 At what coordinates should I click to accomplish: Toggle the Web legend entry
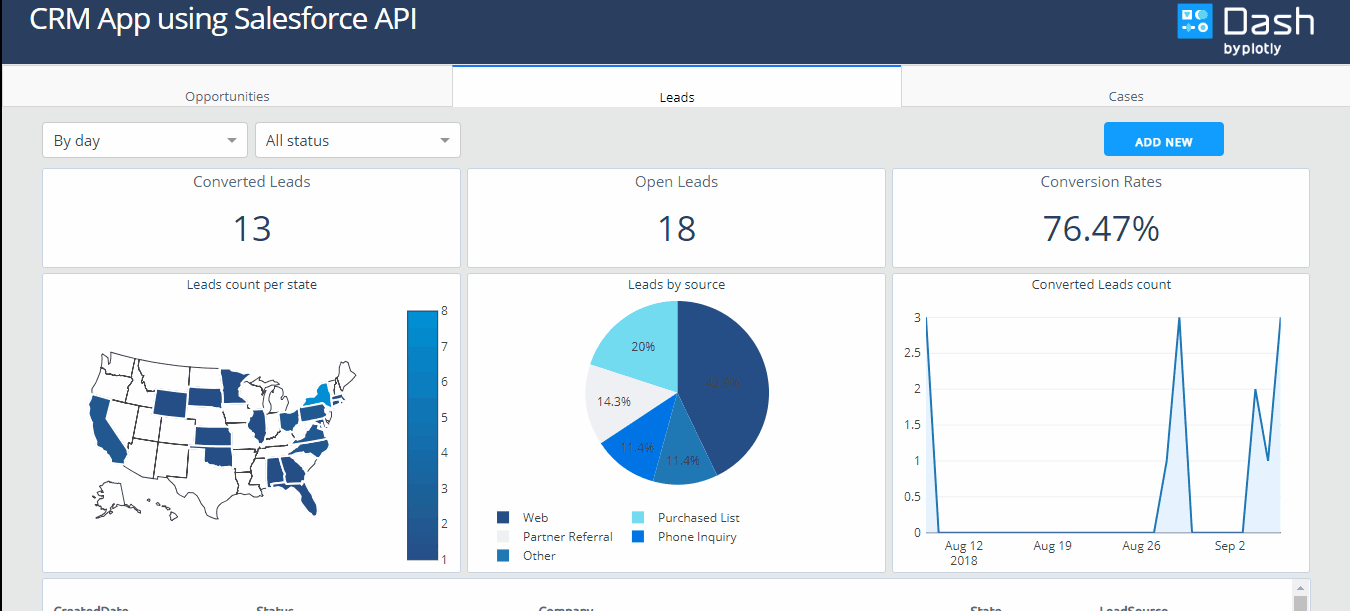click(536, 517)
